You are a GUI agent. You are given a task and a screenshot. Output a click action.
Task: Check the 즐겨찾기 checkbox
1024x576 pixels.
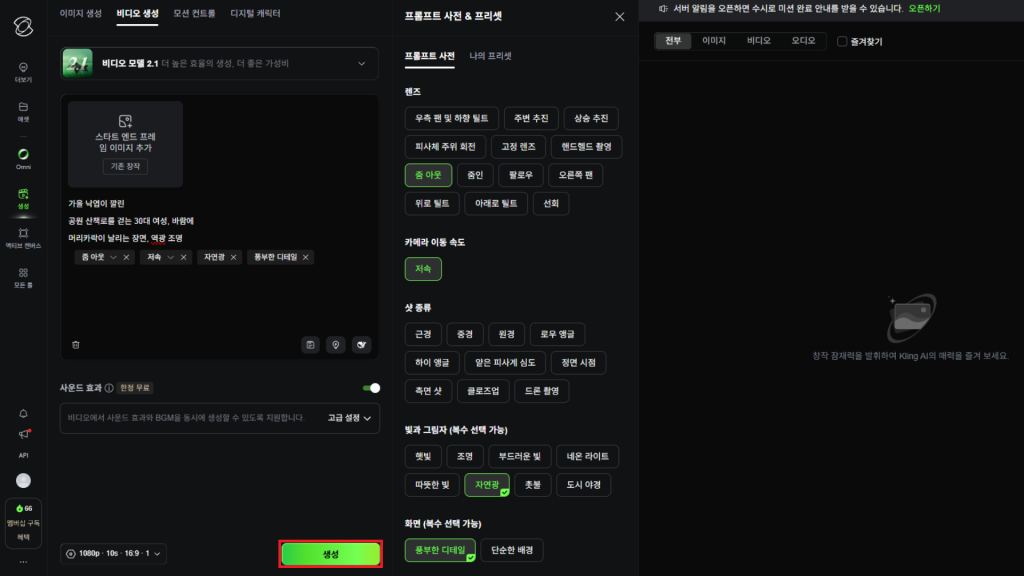point(841,41)
